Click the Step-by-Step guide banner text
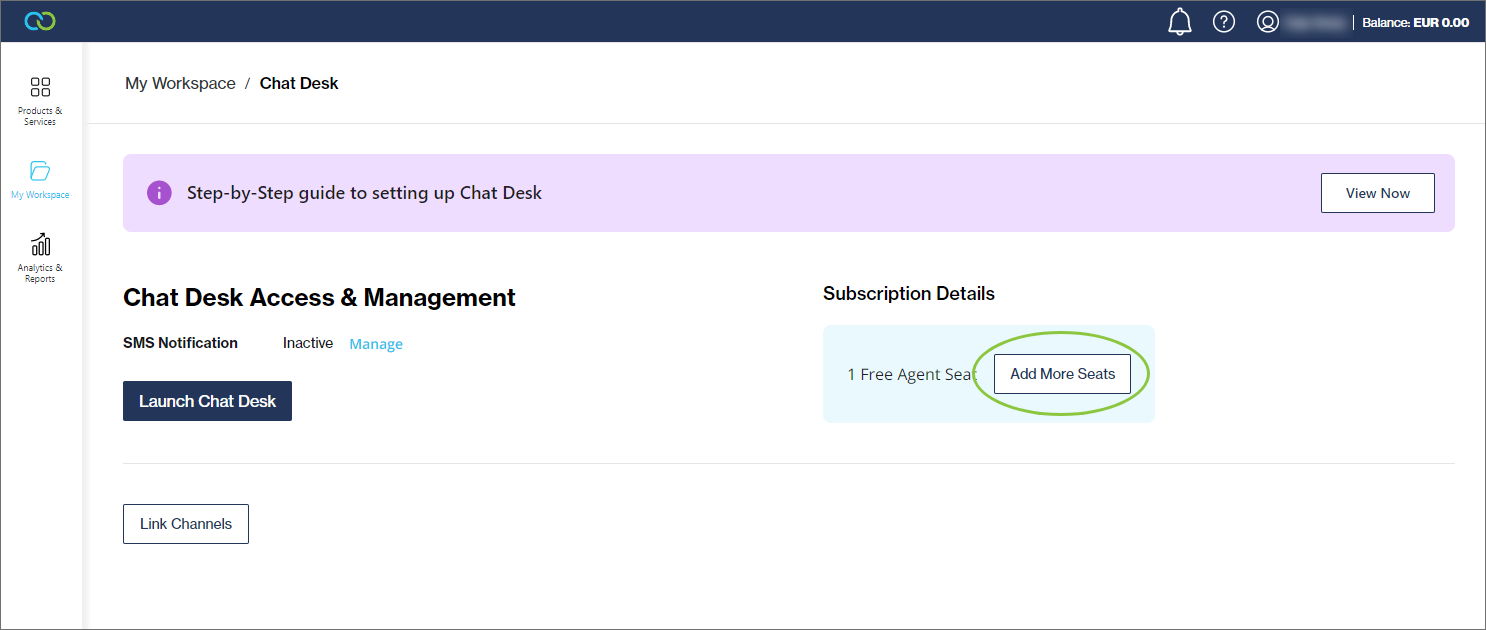This screenshot has height=630, width=1486. [364, 193]
